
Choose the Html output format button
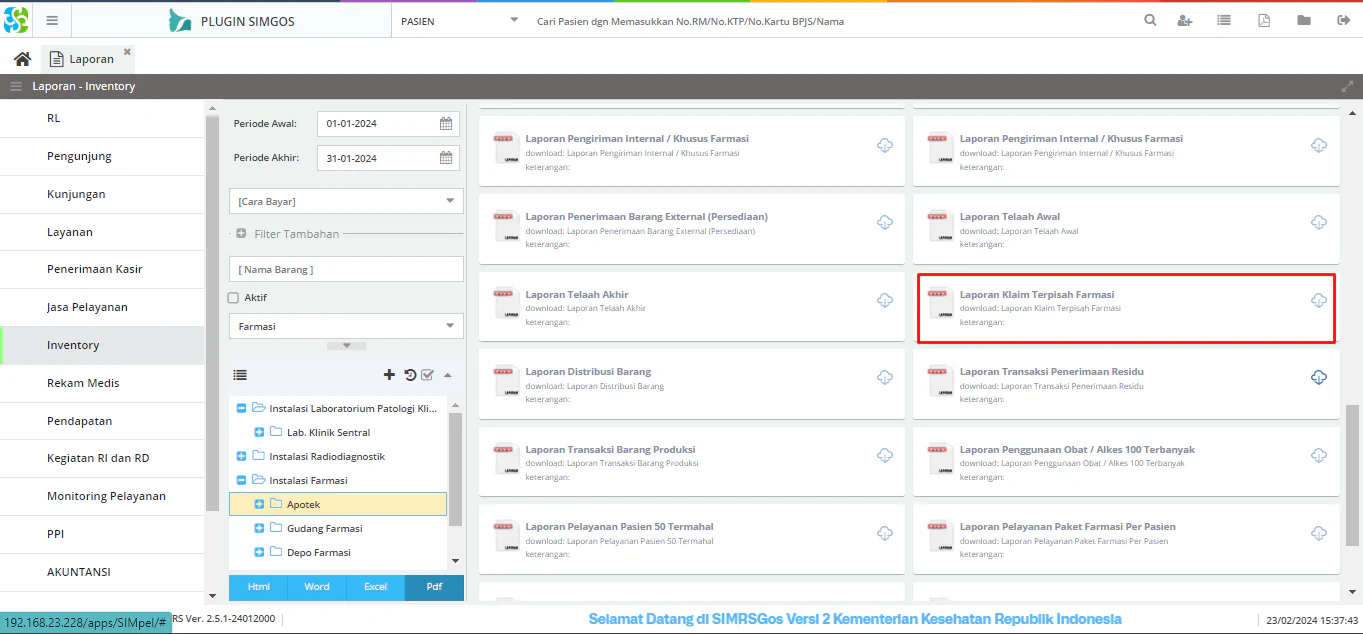pos(258,587)
